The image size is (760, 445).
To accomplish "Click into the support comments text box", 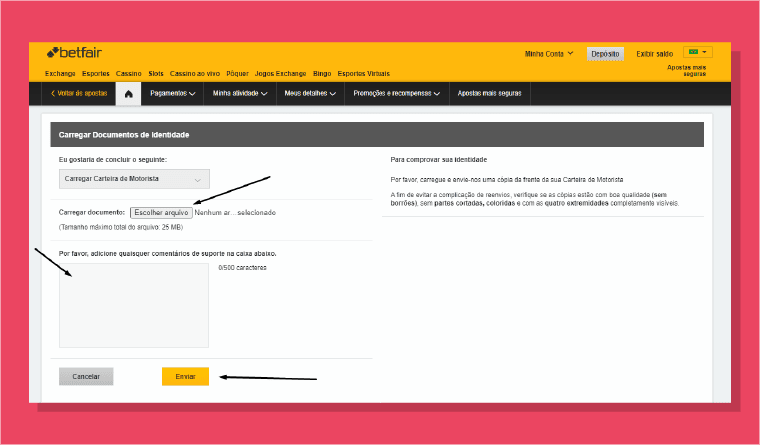I will (x=134, y=305).
